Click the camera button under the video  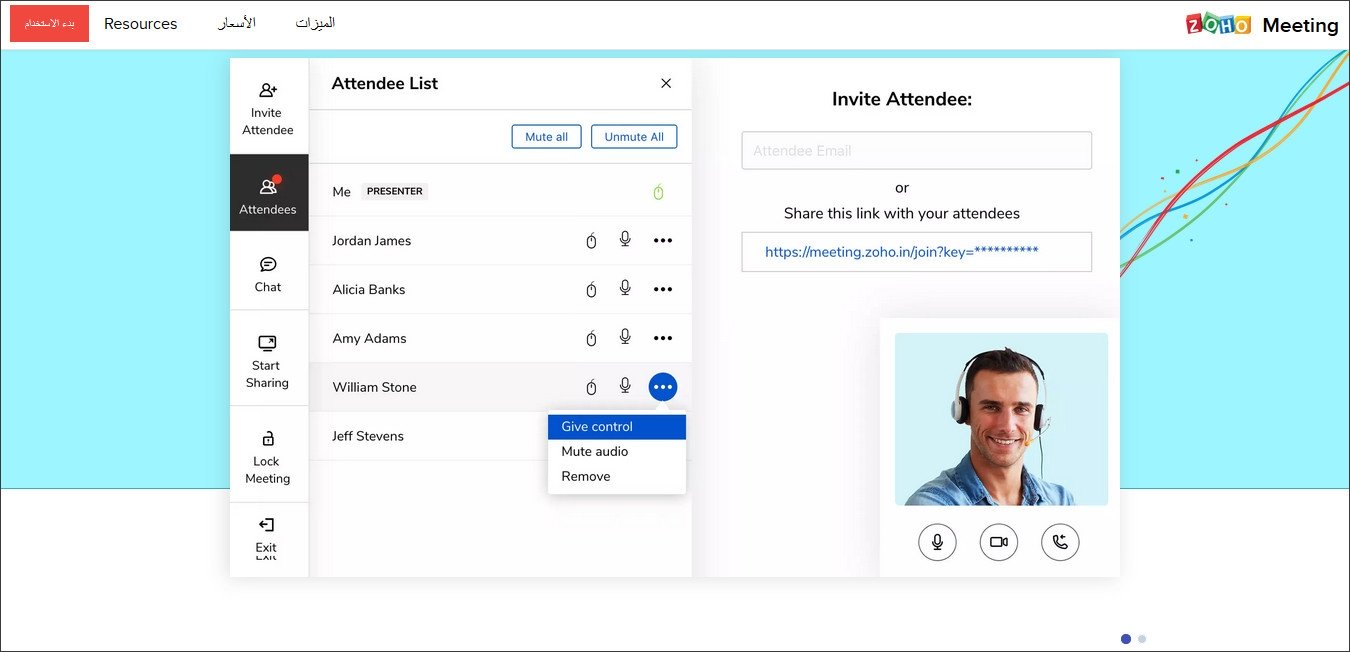[x=998, y=542]
